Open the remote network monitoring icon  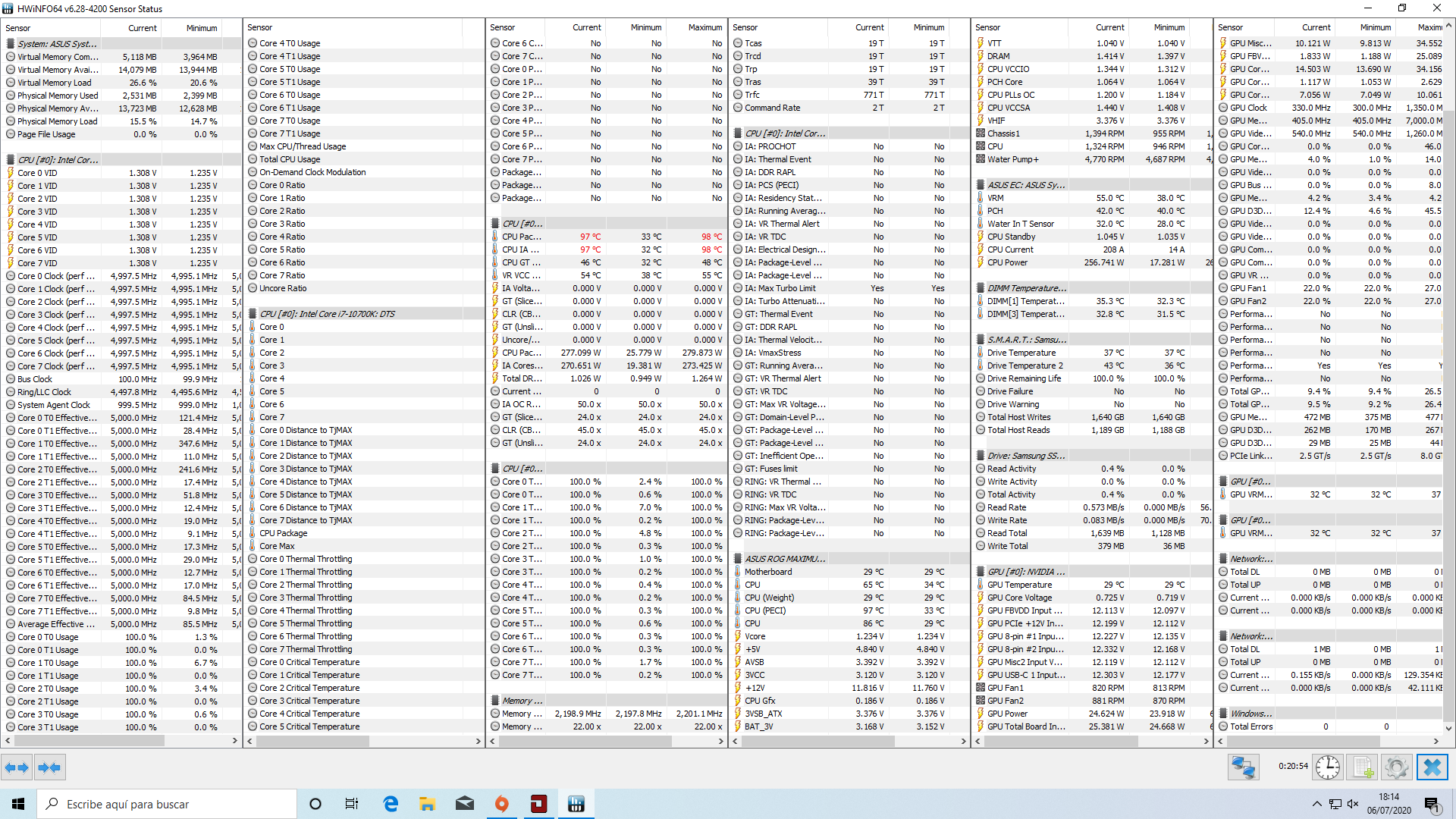[x=1243, y=767]
